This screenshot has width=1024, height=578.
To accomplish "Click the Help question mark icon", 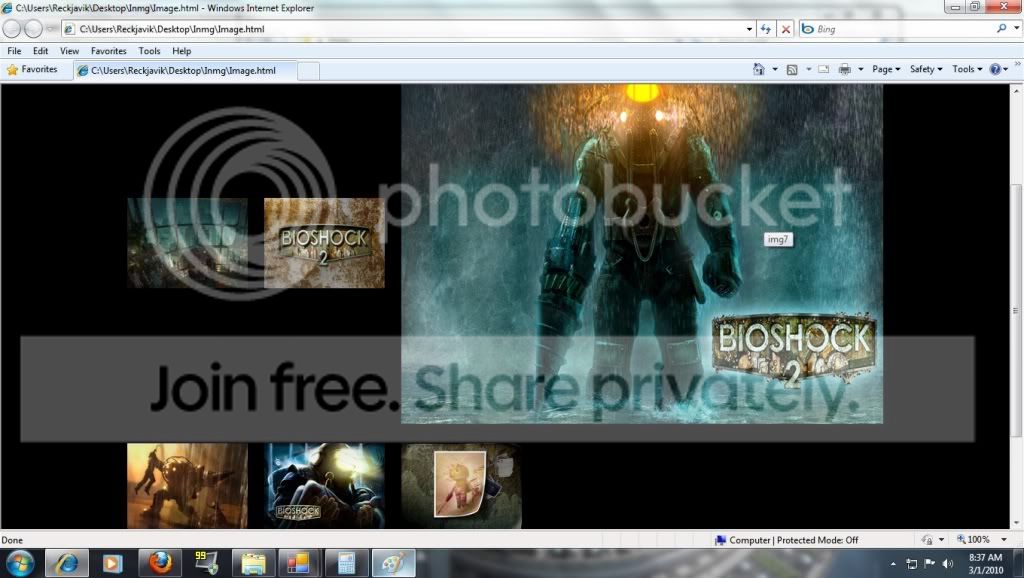I will tap(995, 69).
